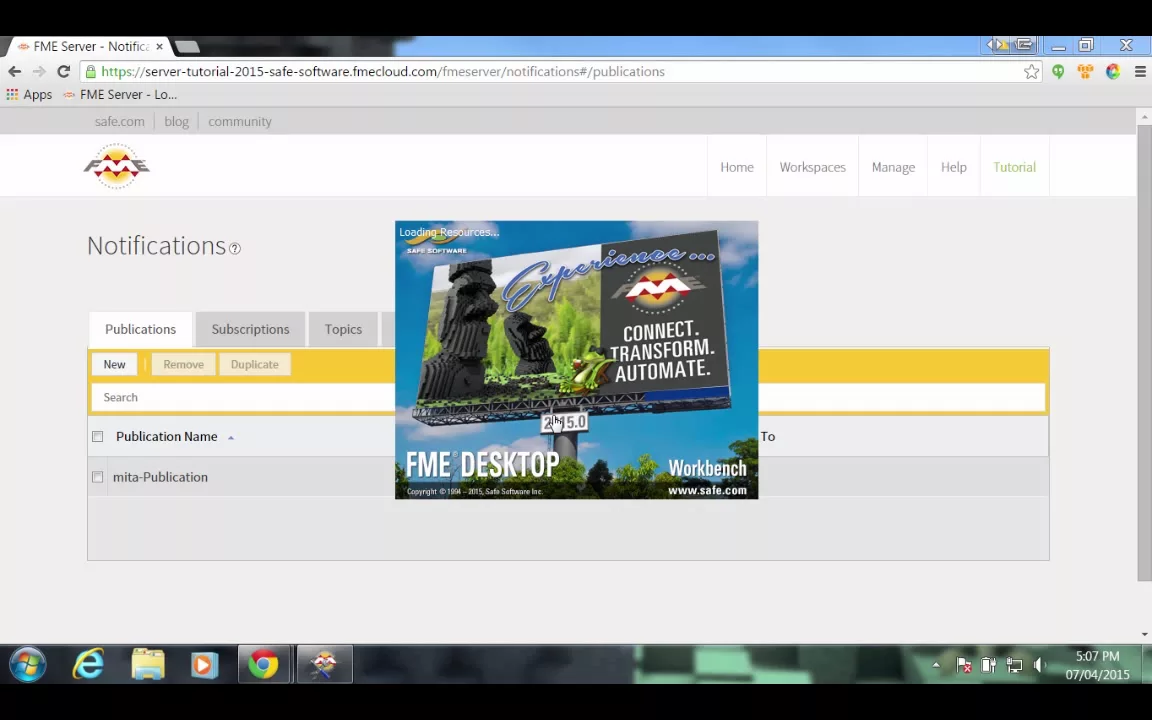Open the network tray icon
This screenshot has height=720, width=1152.
pyautogui.click(x=1015, y=665)
